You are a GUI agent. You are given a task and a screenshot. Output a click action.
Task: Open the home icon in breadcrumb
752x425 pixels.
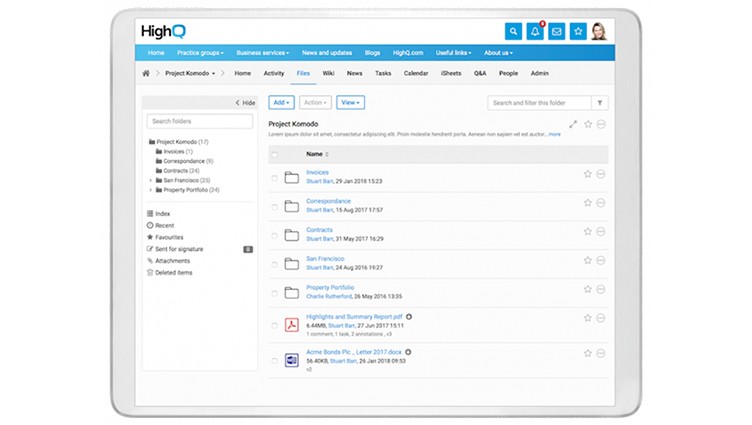[x=146, y=73]
